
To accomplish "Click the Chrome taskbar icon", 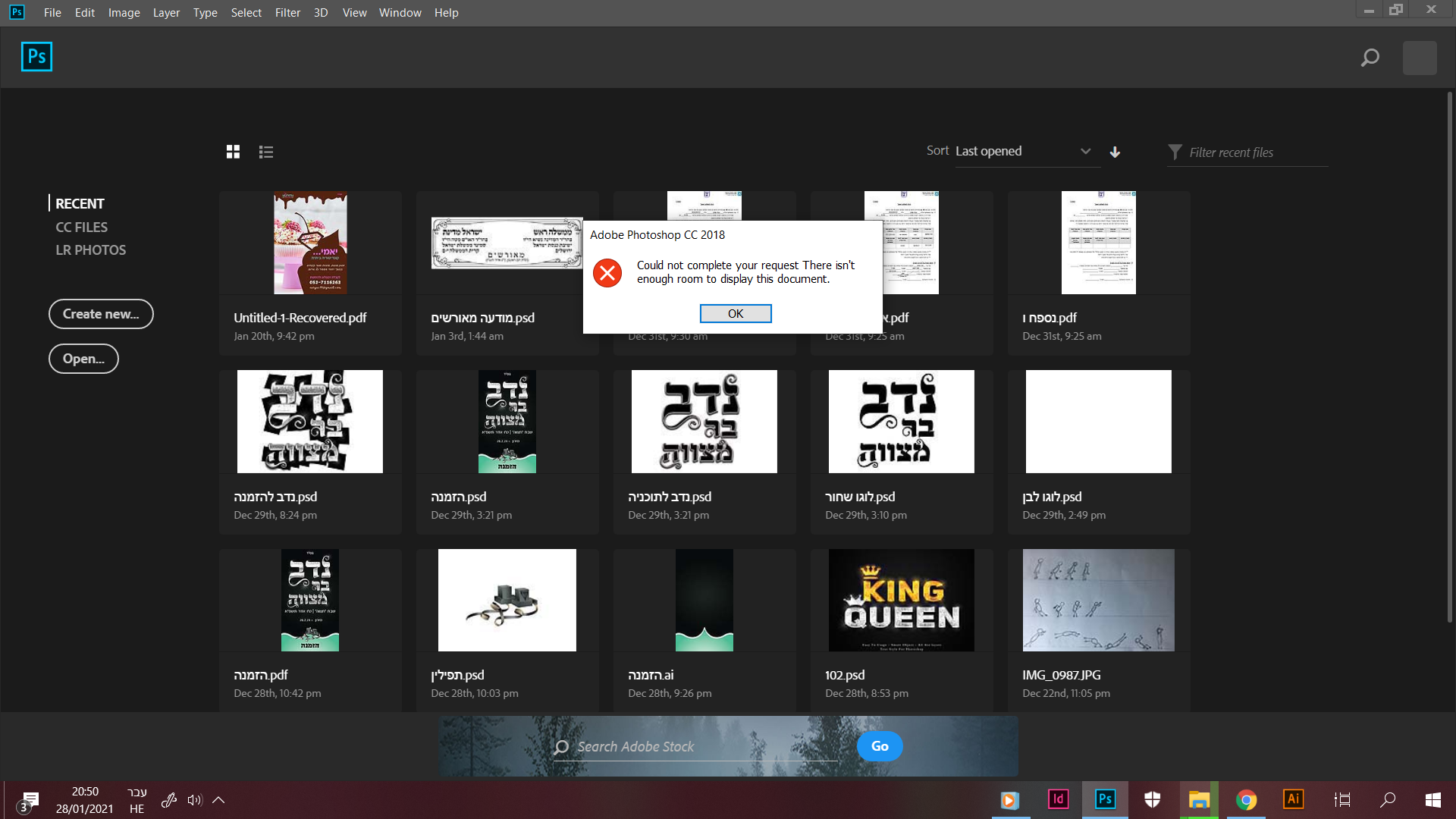I will tap(1246, 799).
